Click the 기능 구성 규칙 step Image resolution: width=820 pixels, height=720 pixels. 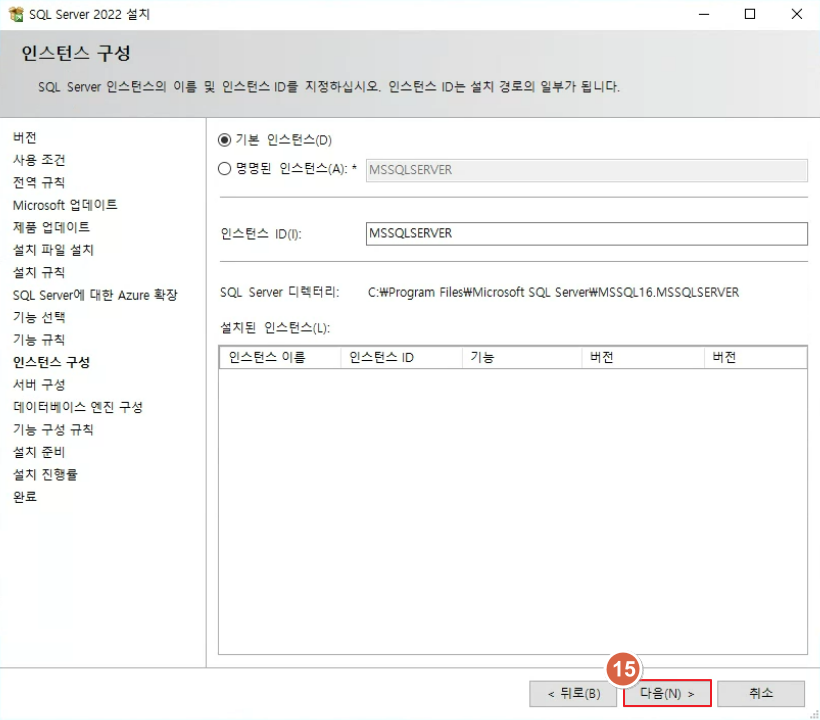[x=53, y=430]
